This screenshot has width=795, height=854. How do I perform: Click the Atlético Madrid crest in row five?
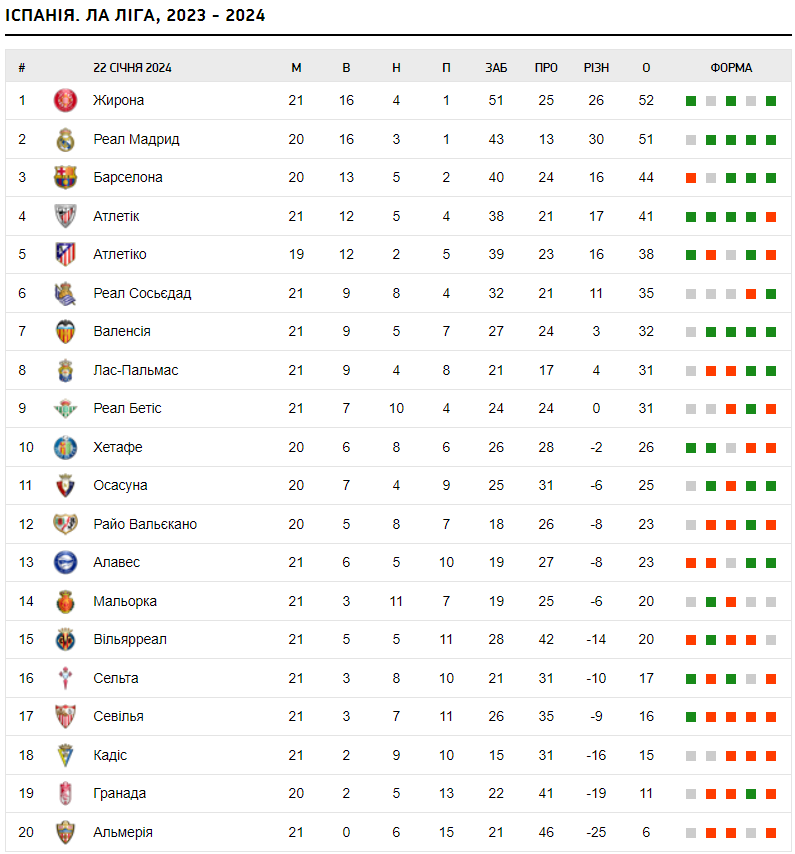pos(65,255)
